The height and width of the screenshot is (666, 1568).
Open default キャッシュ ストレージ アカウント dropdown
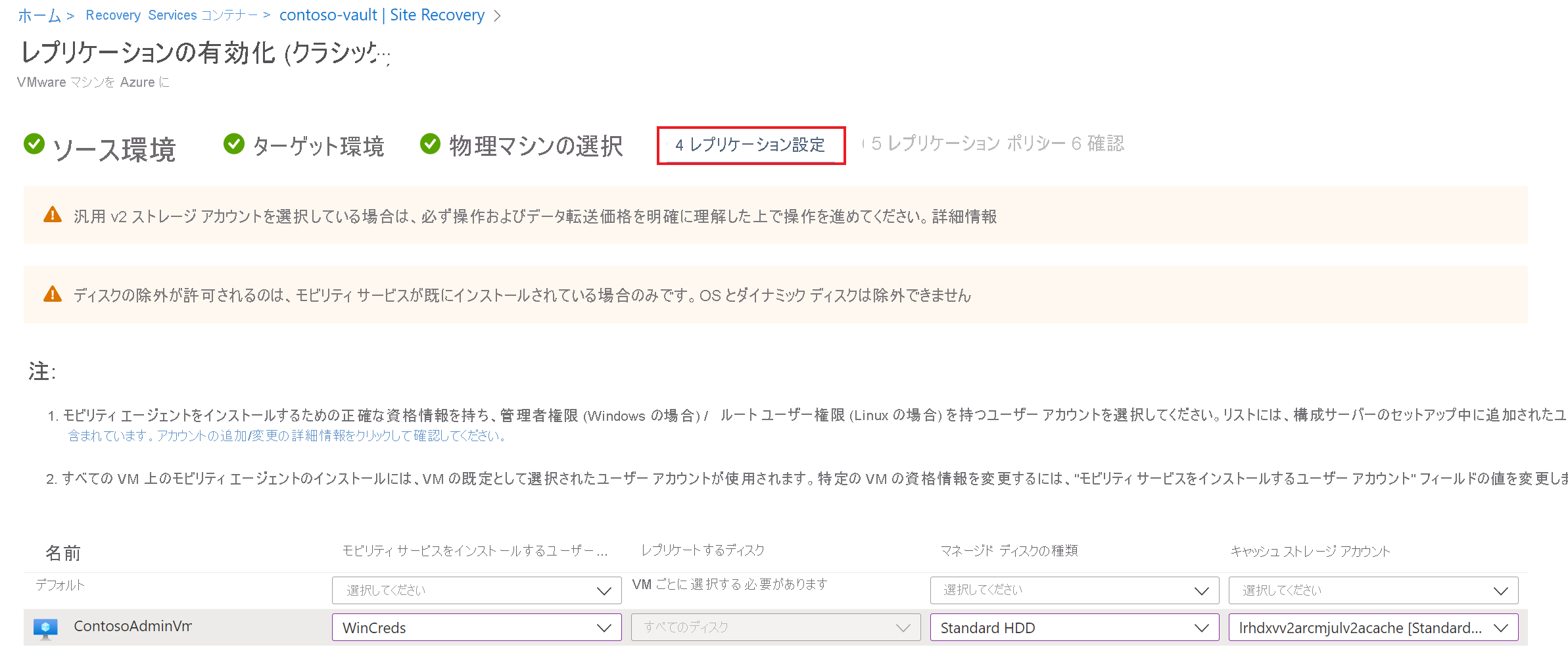[x=1373, y=590]
